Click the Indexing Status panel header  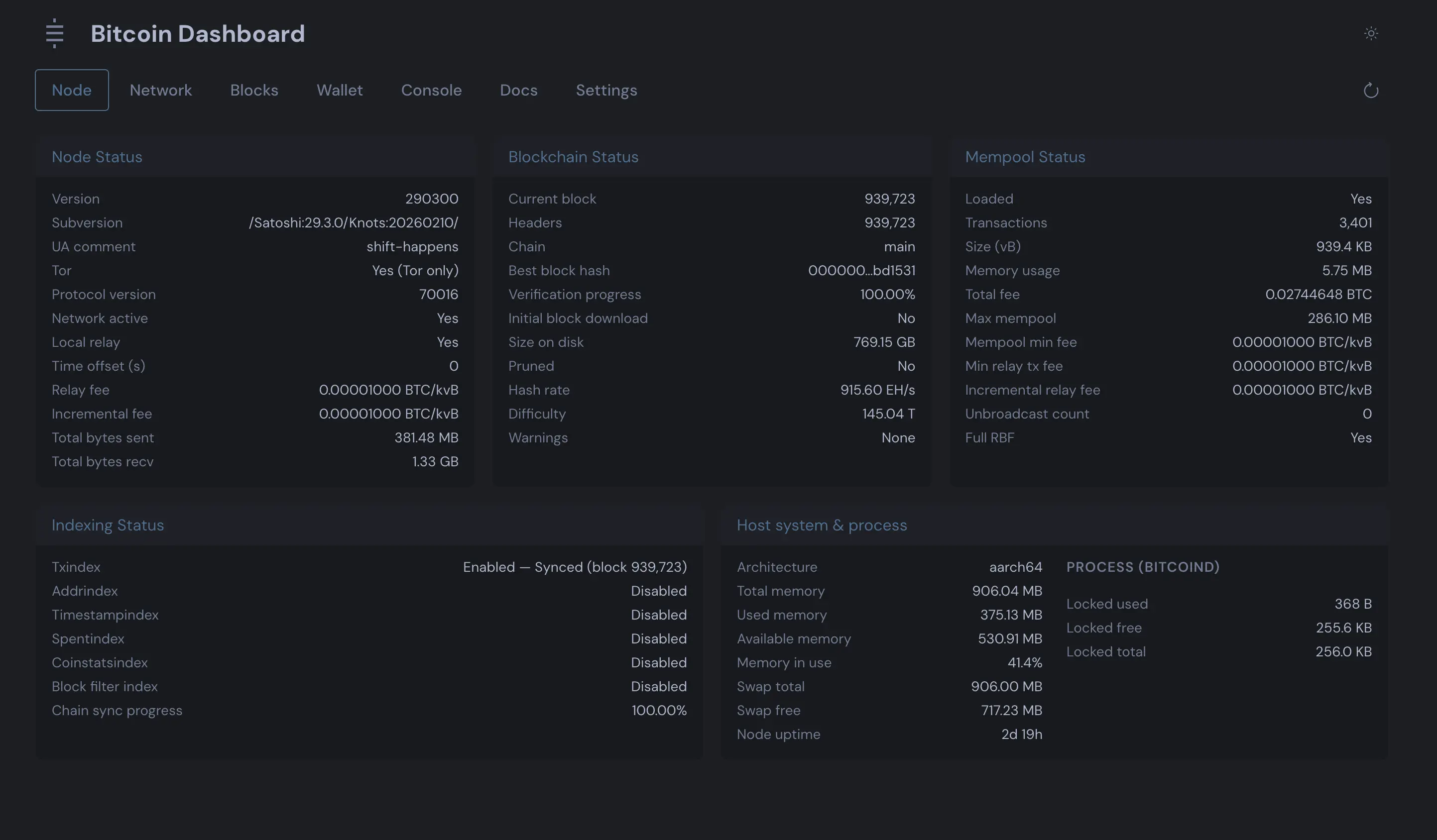[108, 525]
